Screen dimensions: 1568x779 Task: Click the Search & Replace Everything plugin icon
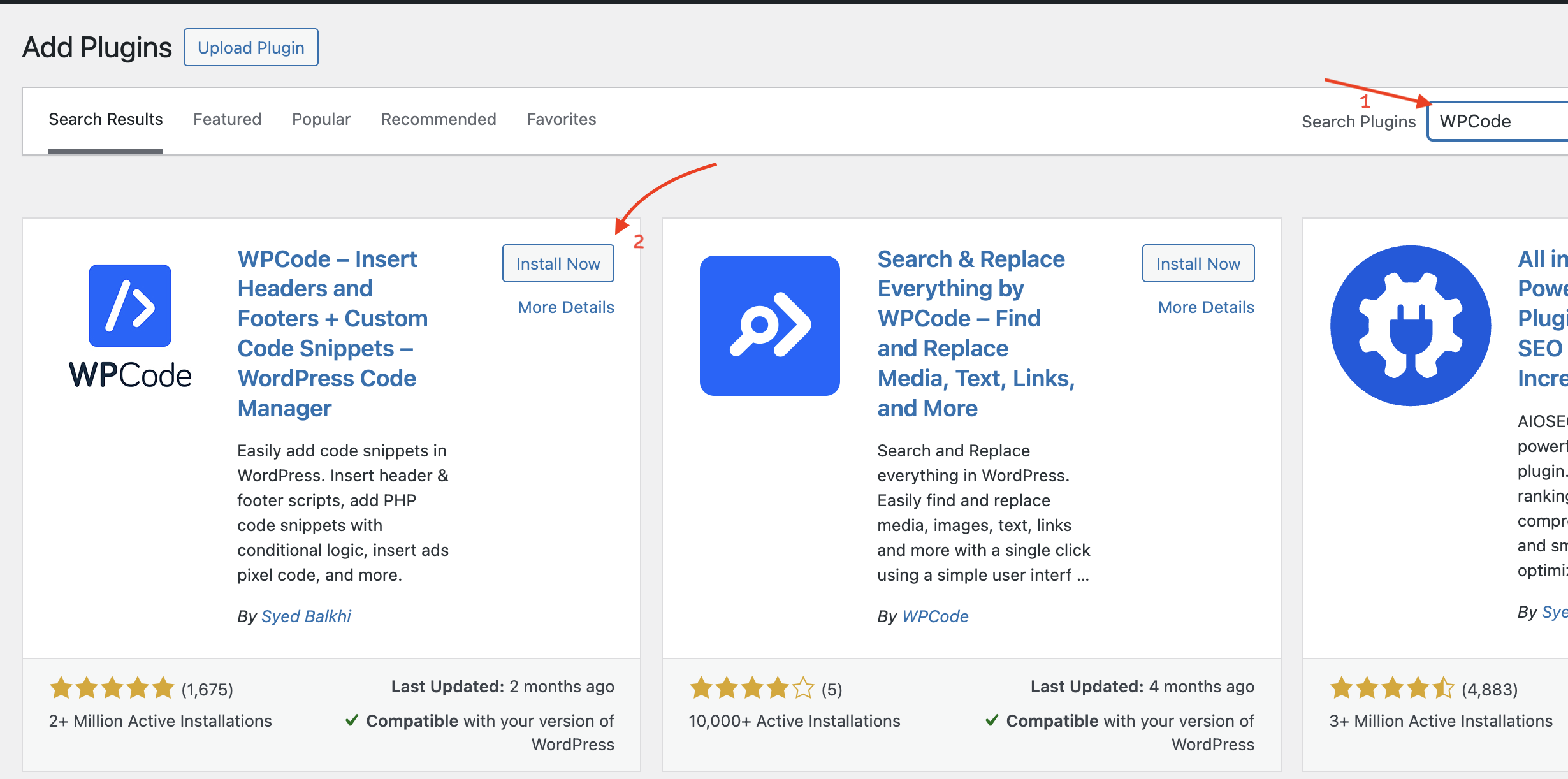coord(769,326)
